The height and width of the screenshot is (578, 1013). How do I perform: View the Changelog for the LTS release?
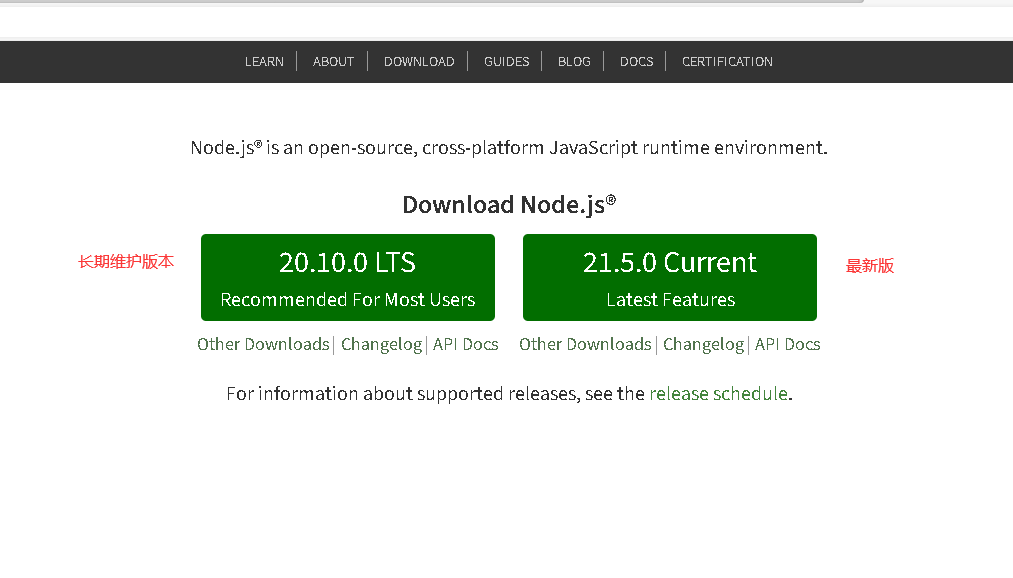coord(381,344)
